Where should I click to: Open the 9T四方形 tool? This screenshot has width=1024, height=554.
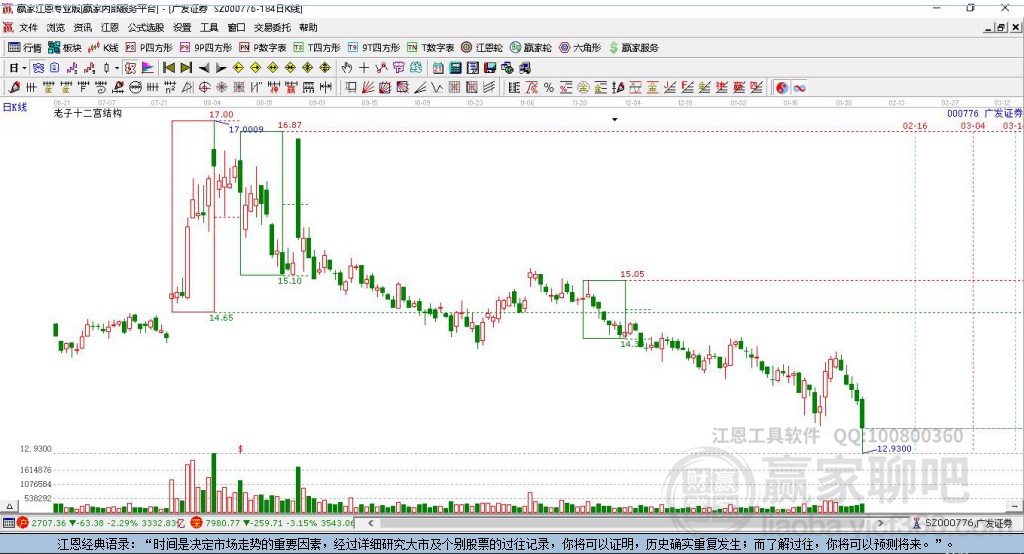(374, 48)
